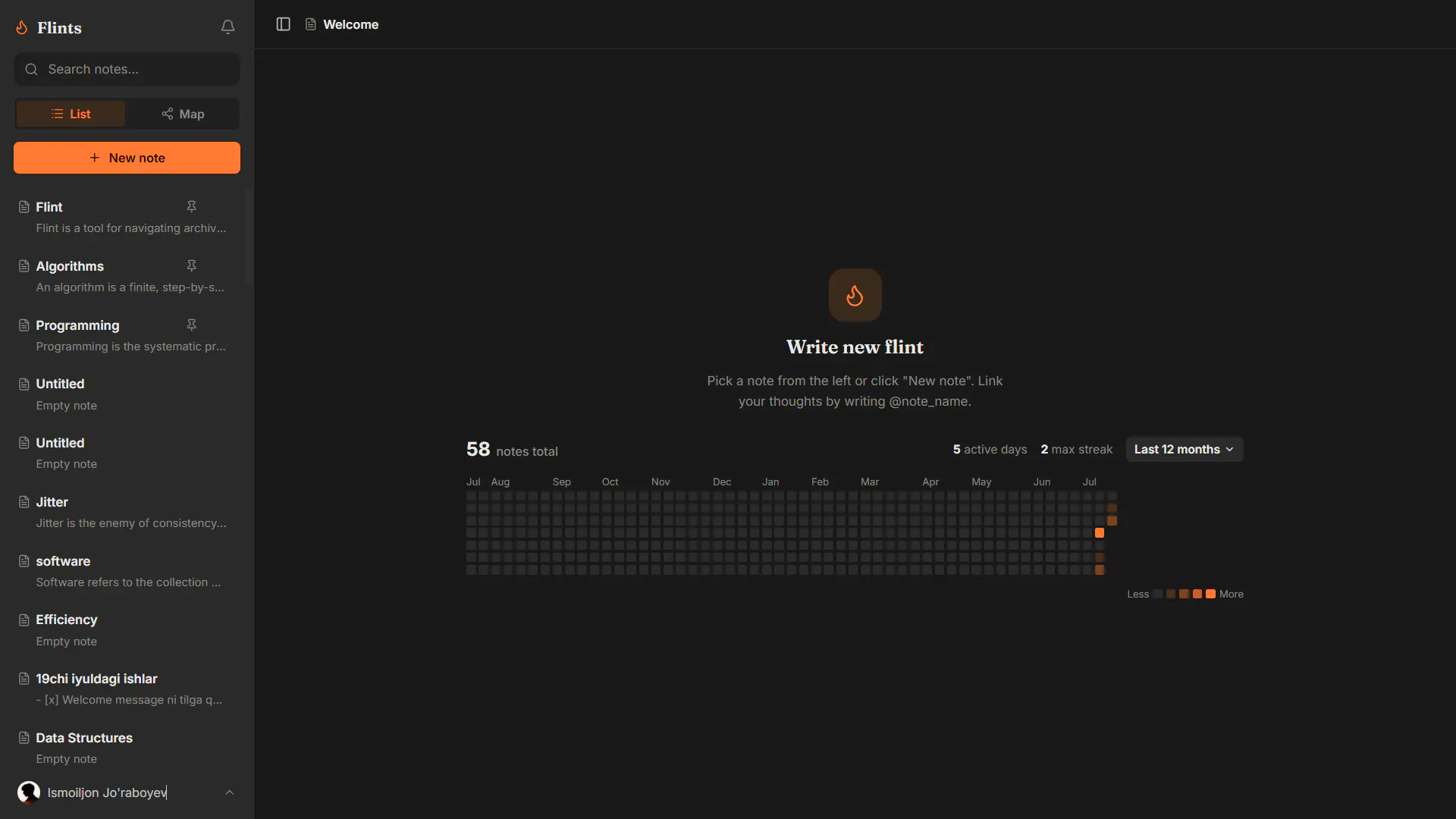Image resolution: width=1456 pixels, height=819 pixels.
Task: Click the Programming note document icon
Action: tap(24, 325)
